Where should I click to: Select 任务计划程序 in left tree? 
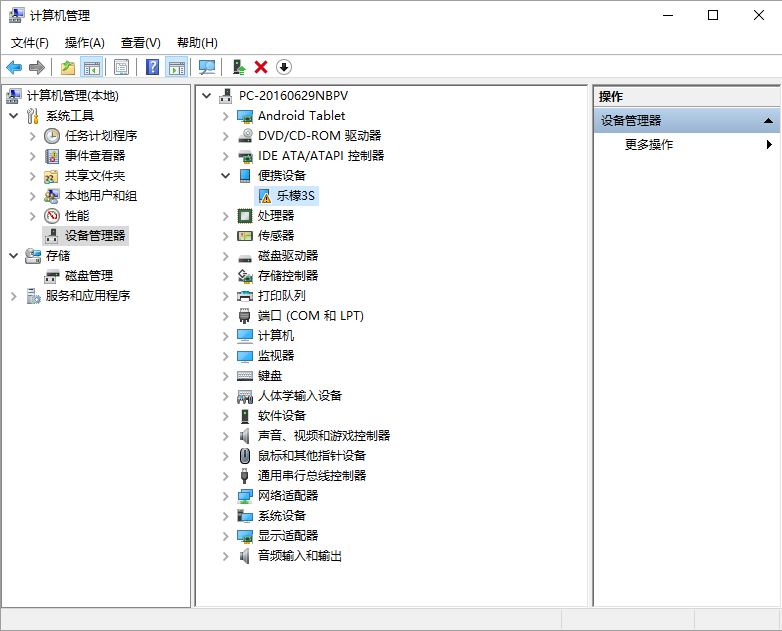100,136
